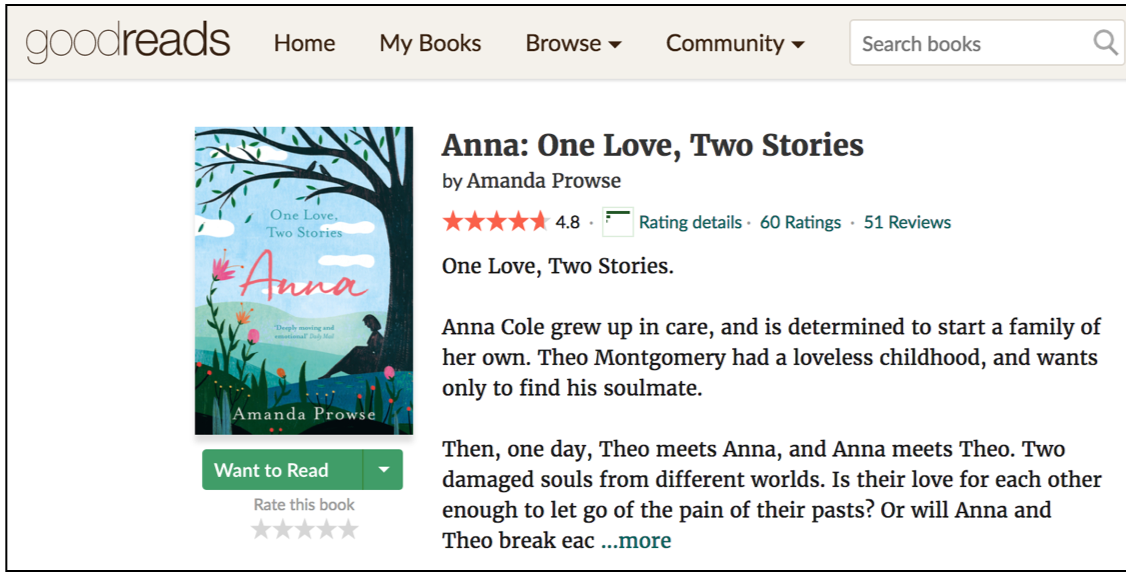Go to the Home menu item

(x=304, y=43)
